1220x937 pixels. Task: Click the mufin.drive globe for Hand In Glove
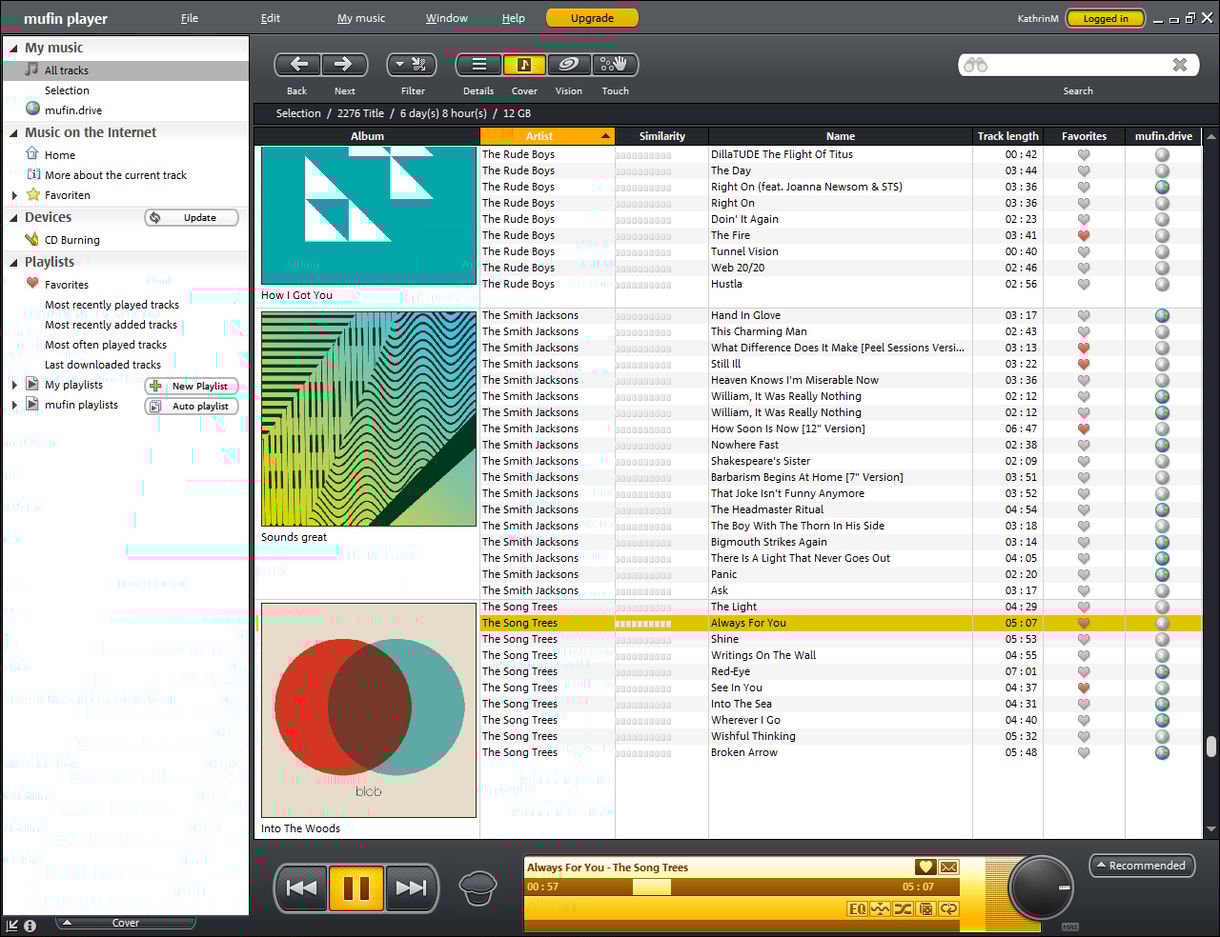pyautogui.click(x=1162, y=316)
